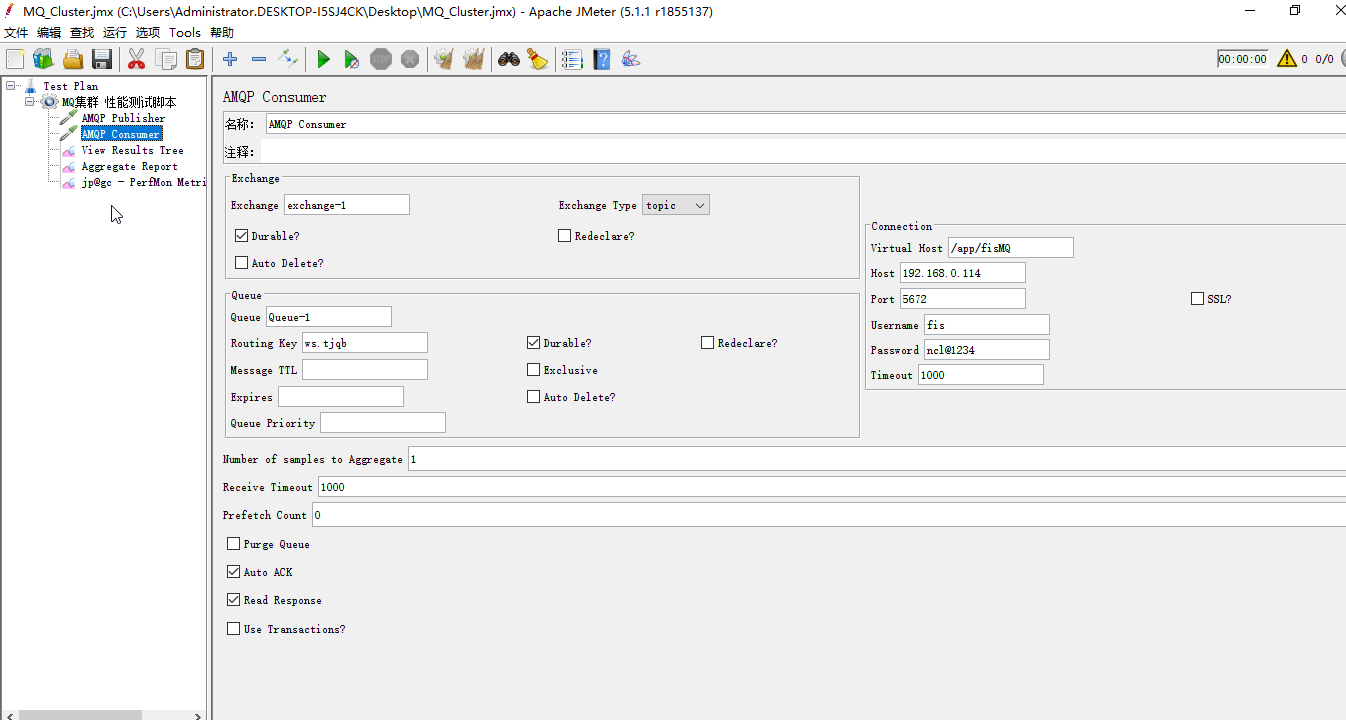This screenshot has height=720, width=1346.
Task: Click the New test plan icon
Action: (15, 59)
